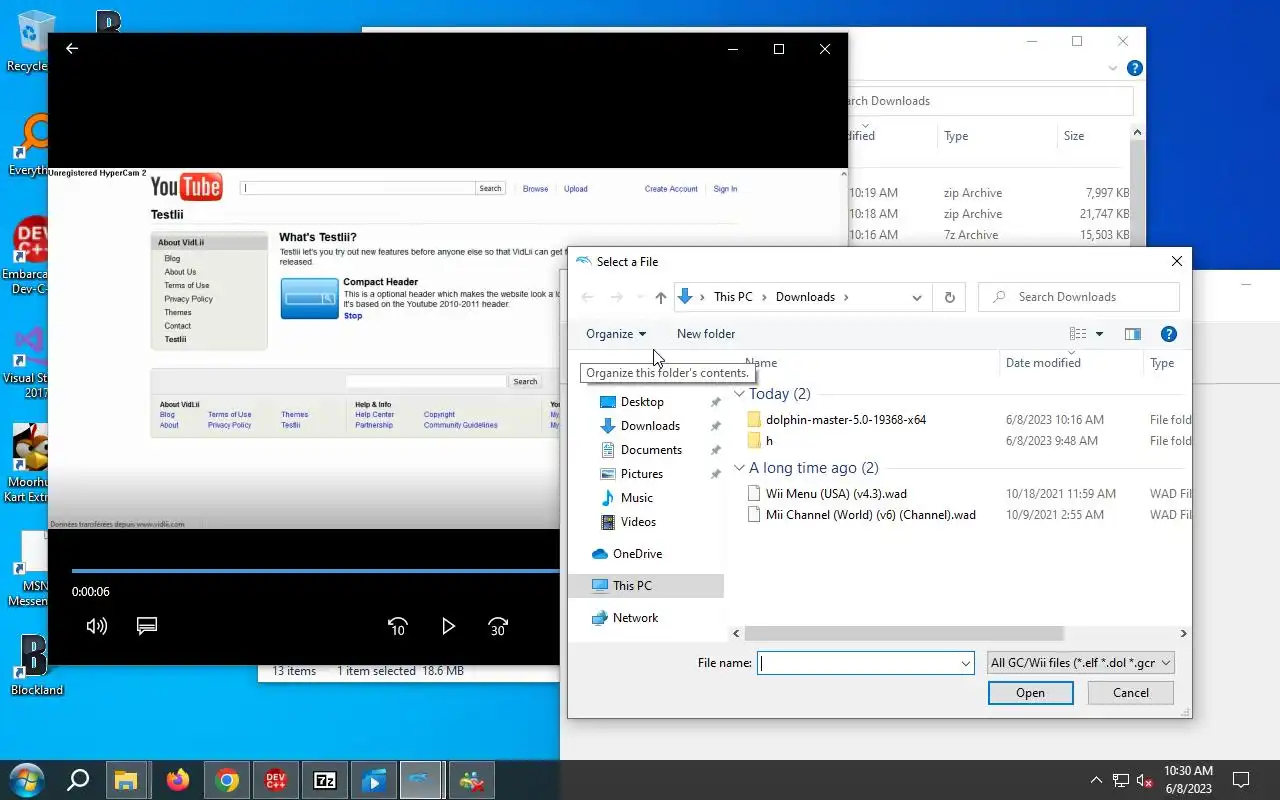
Task: Open the File name combo dropdown arrow
Action: click(965, 663)
